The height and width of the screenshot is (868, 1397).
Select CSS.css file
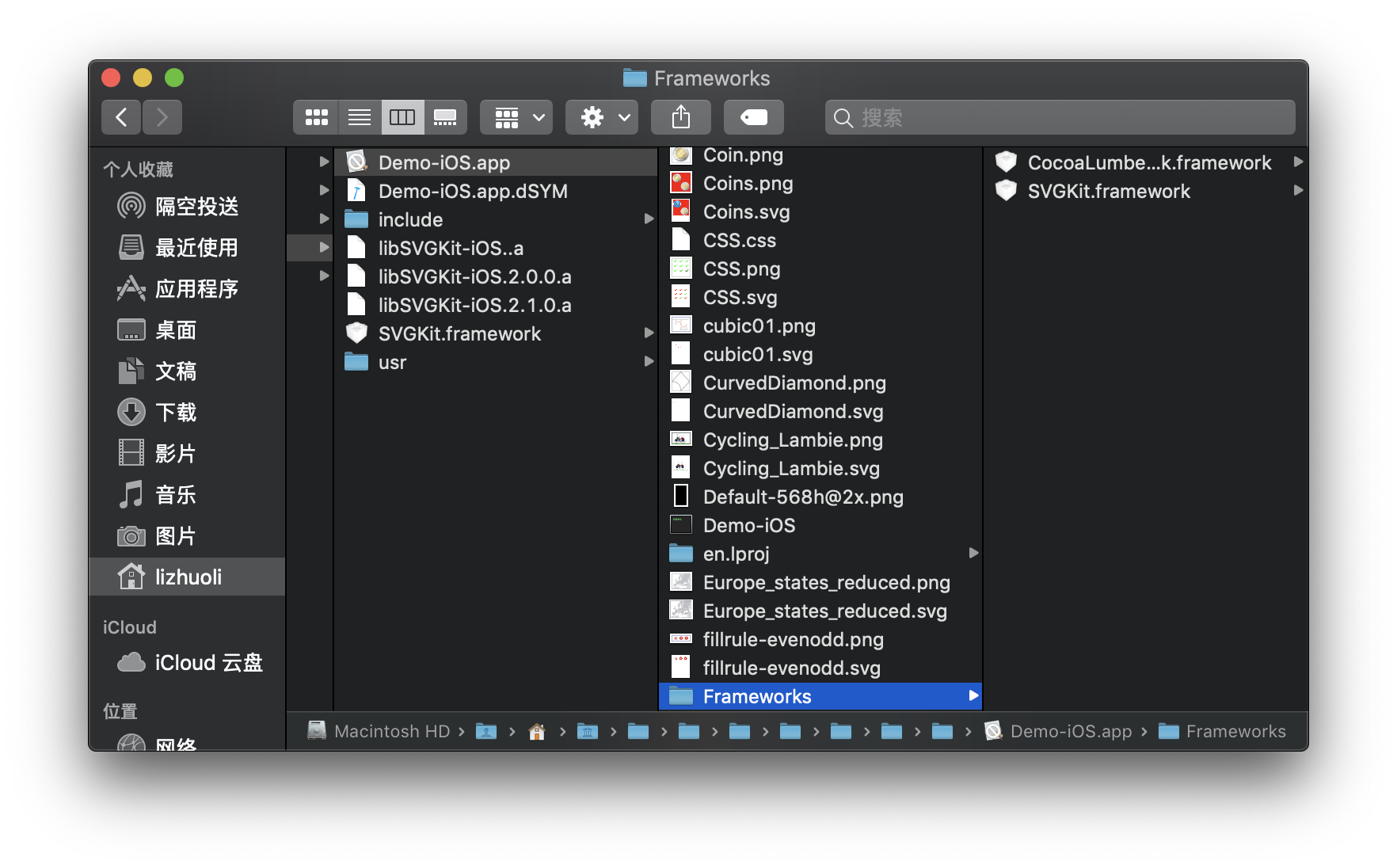tap(820, 240)
